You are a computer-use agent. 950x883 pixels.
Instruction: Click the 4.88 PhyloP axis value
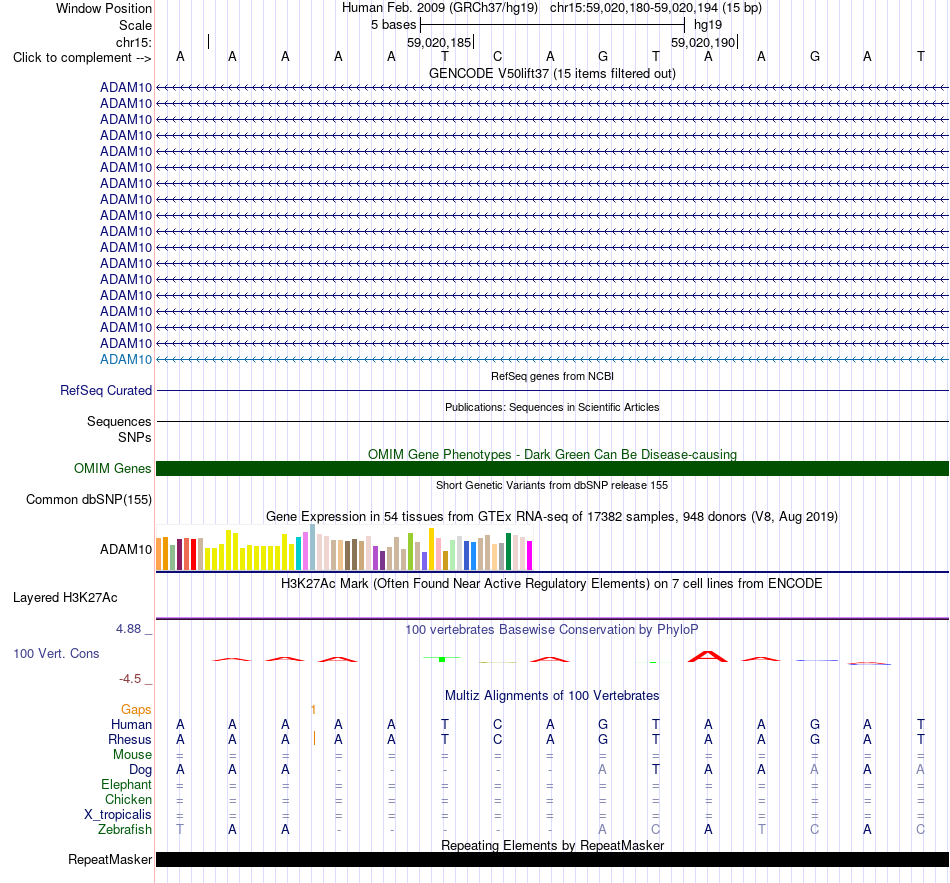tap(128, 629)
